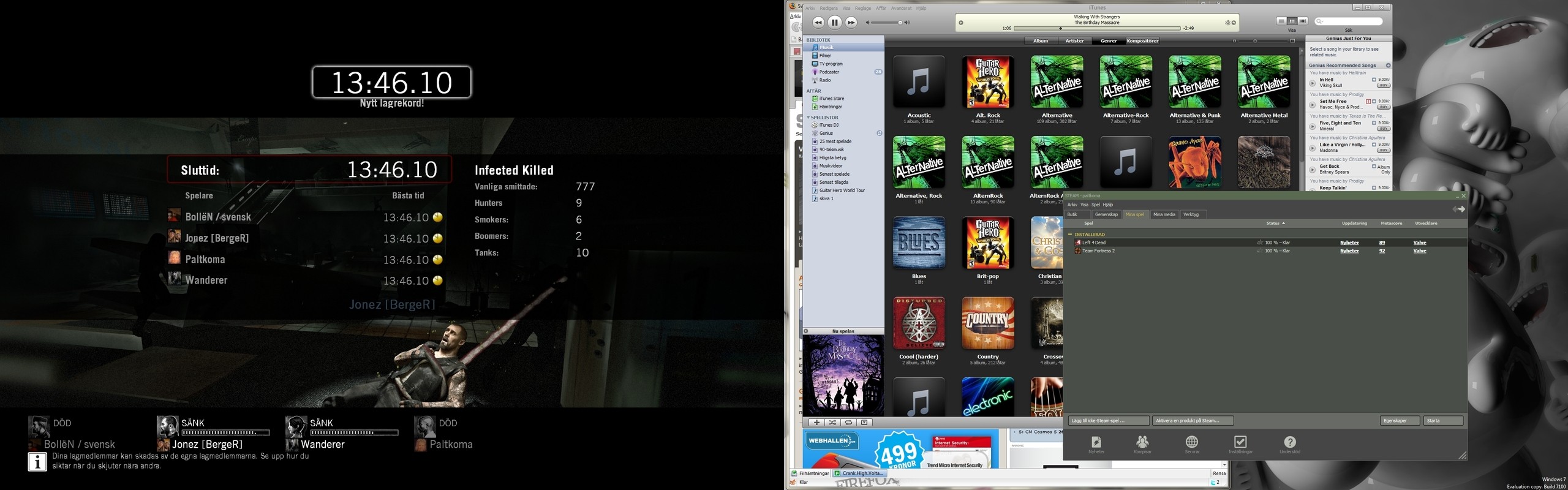Select iTunes DJ playlist

tap(843, 125)
